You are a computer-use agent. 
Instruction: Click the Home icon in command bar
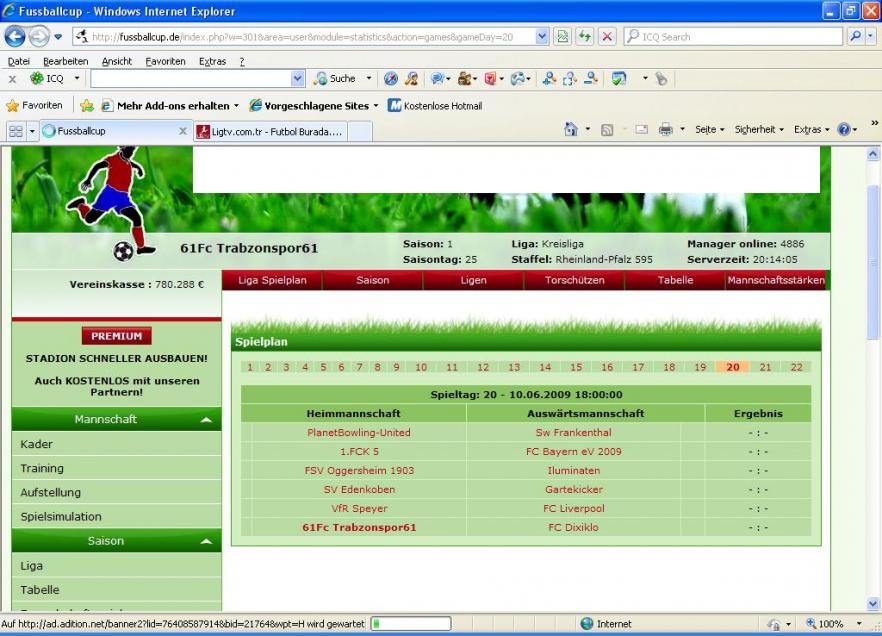click(571, 130)
